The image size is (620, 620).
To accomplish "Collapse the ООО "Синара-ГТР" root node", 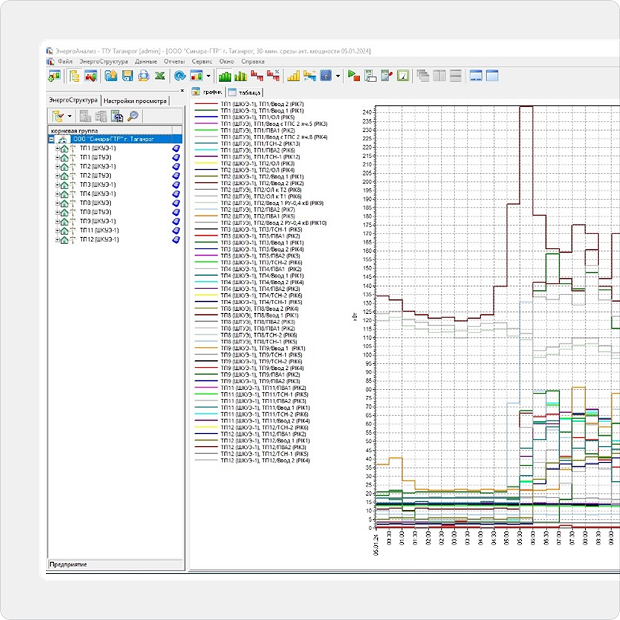I will click(51, 139).
